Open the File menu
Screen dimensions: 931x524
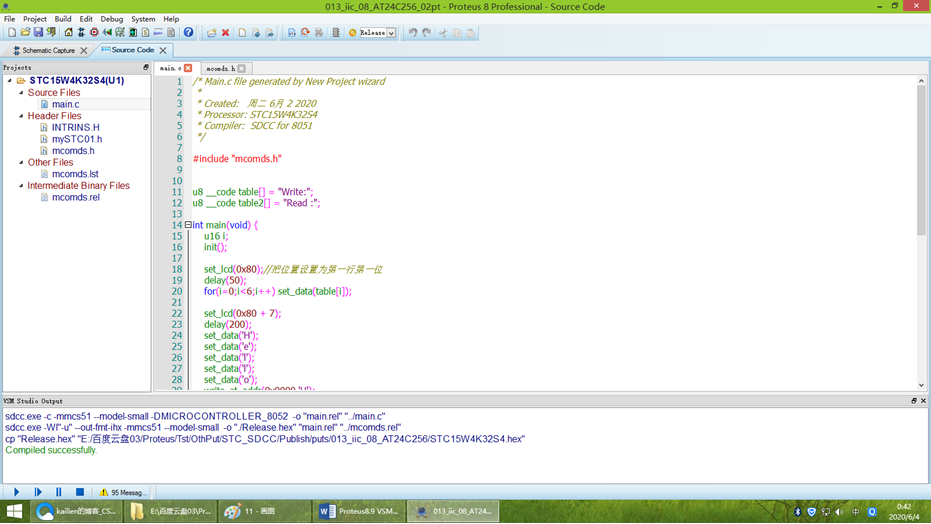click(10, 19)
